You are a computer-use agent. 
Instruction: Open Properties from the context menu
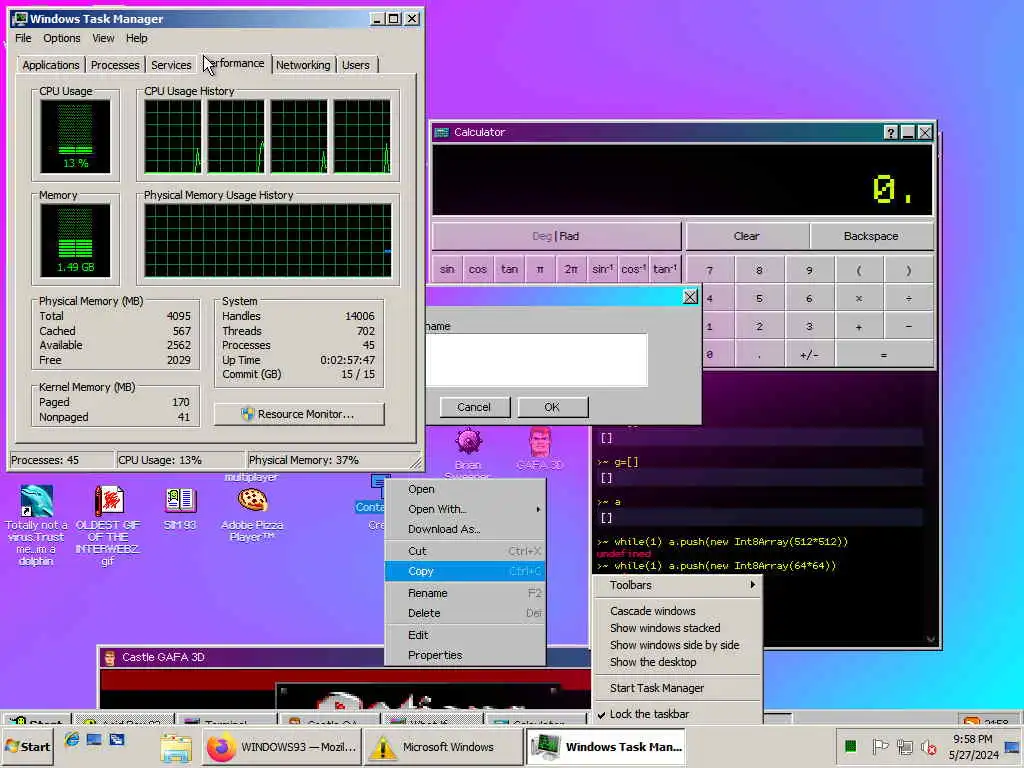point(465,655)
